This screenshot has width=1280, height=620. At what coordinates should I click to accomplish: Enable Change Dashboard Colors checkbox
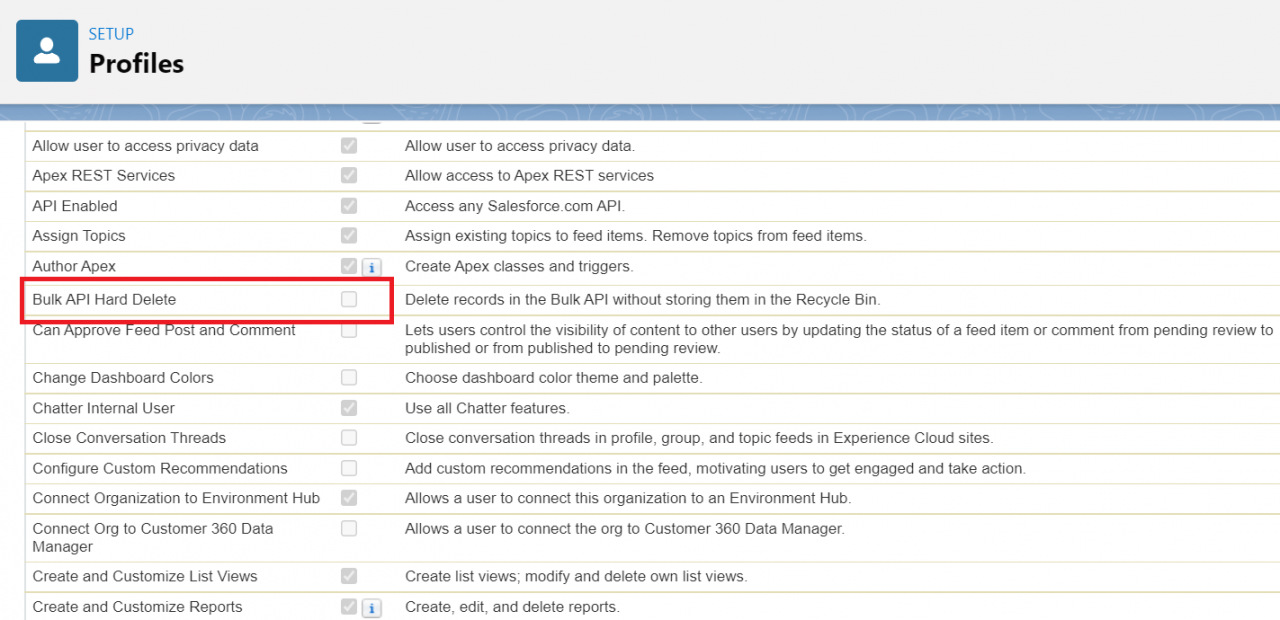349,378
